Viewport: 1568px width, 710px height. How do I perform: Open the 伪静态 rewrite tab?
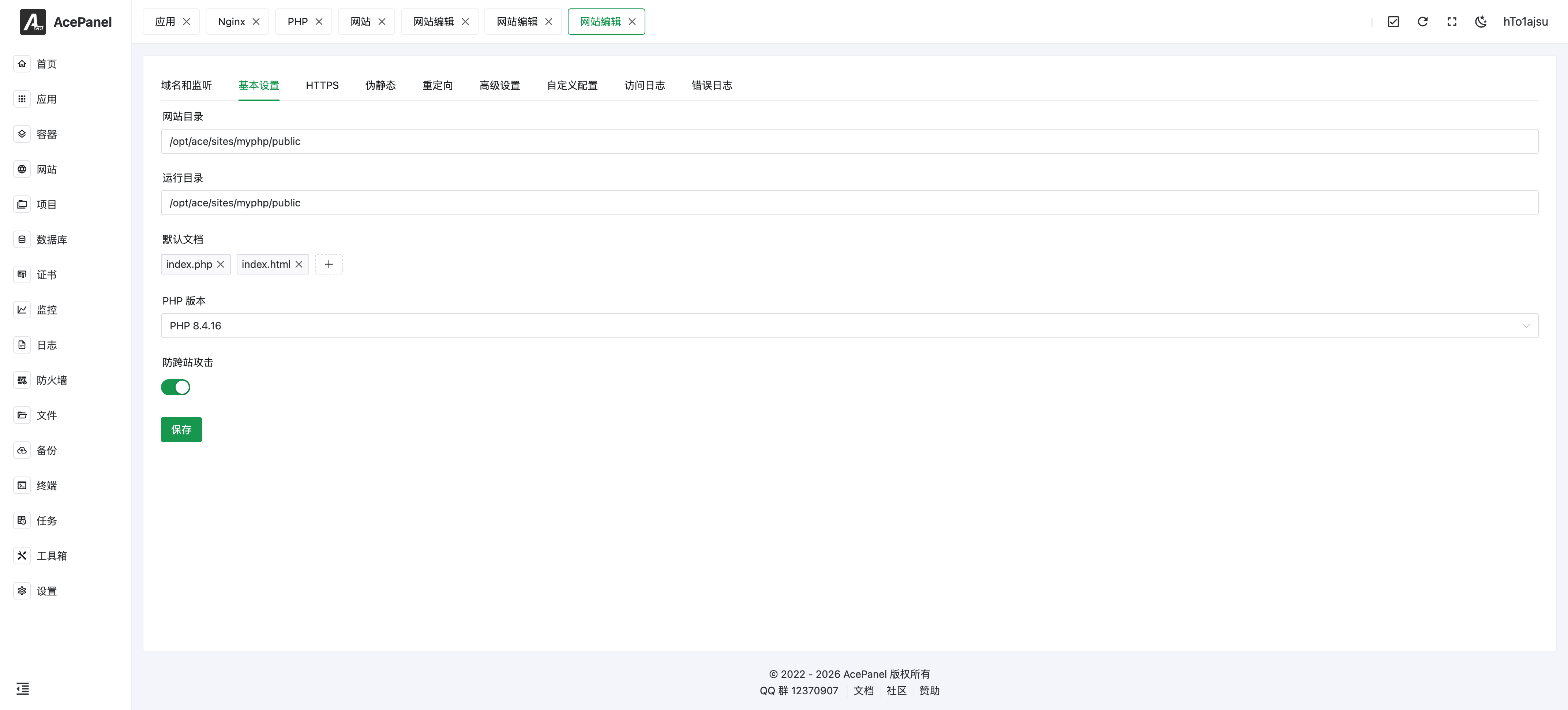pyautogui.click(x=380, y=85)
